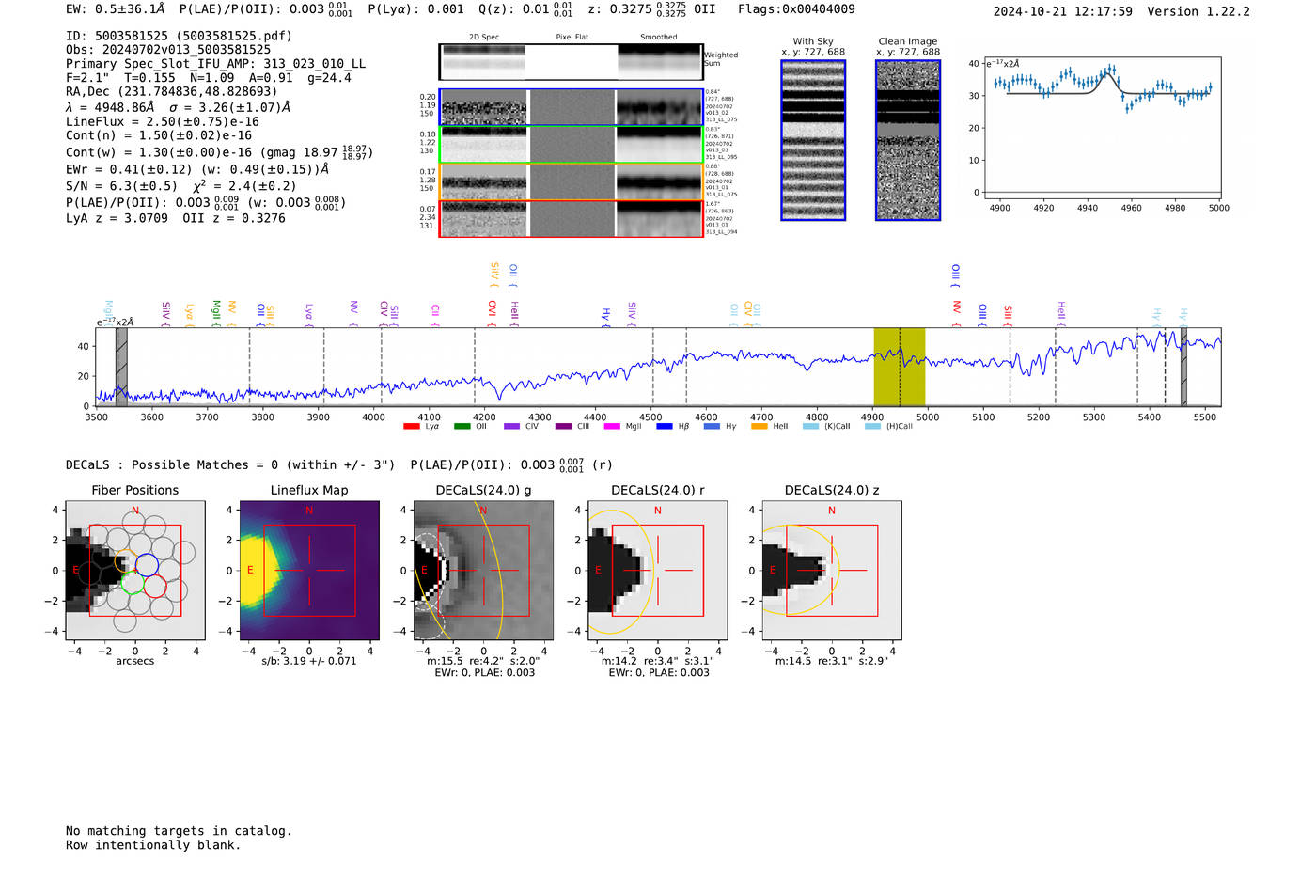Click the ID 5003581525 line
Image resolution: width=1316 pixels, height=896 pixels.
click(x=179, y=36)
